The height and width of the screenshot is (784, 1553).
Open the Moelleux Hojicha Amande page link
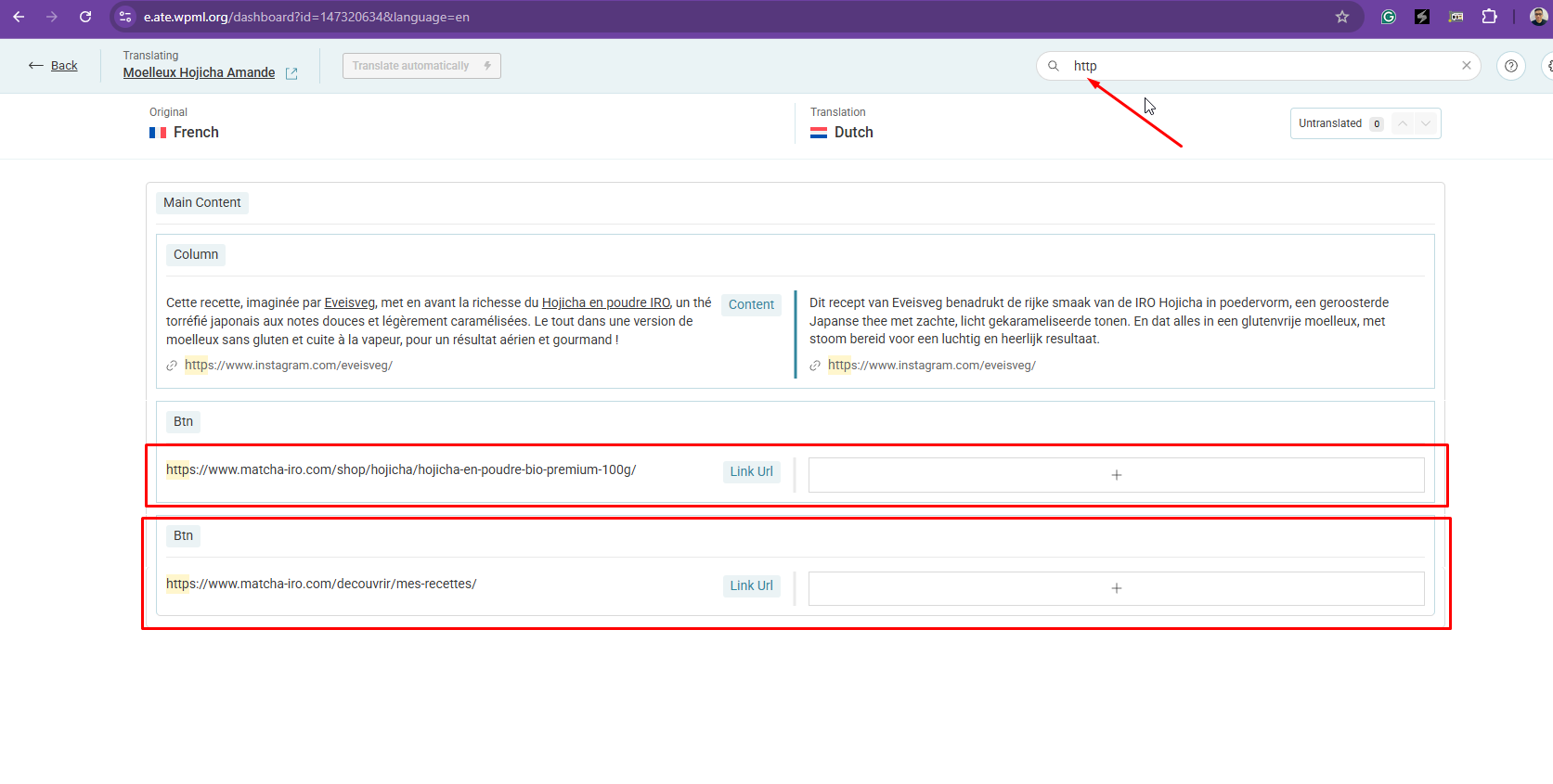(199, 72)
